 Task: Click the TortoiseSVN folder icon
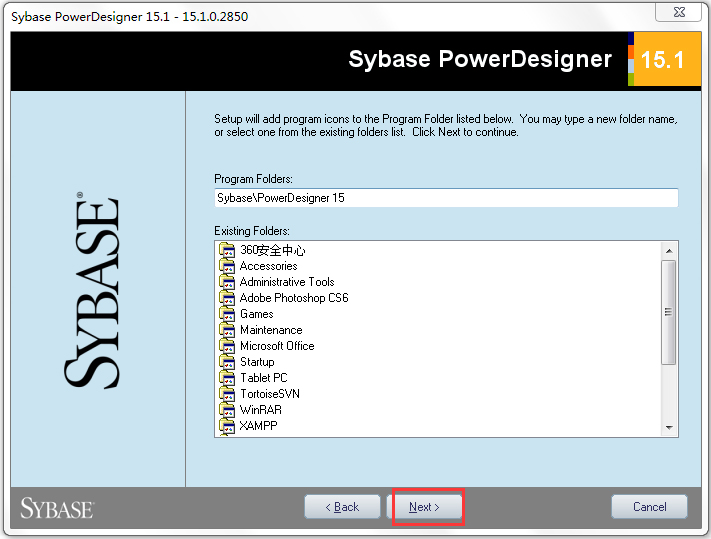[x=227, y=394]
